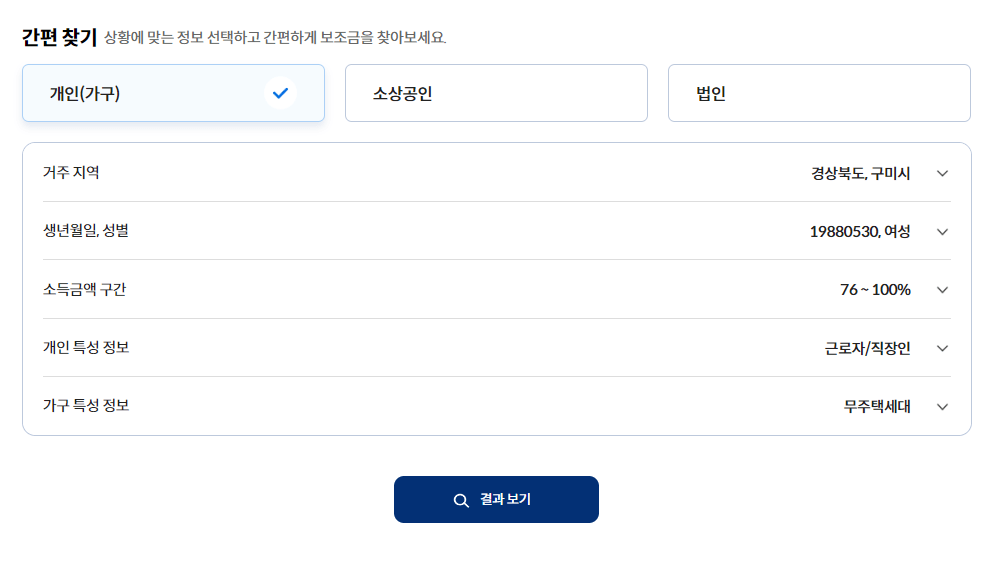This screenshot has width=995, height=563.
Task: Click the 거주 지역 row label
Action: [71, 173]
